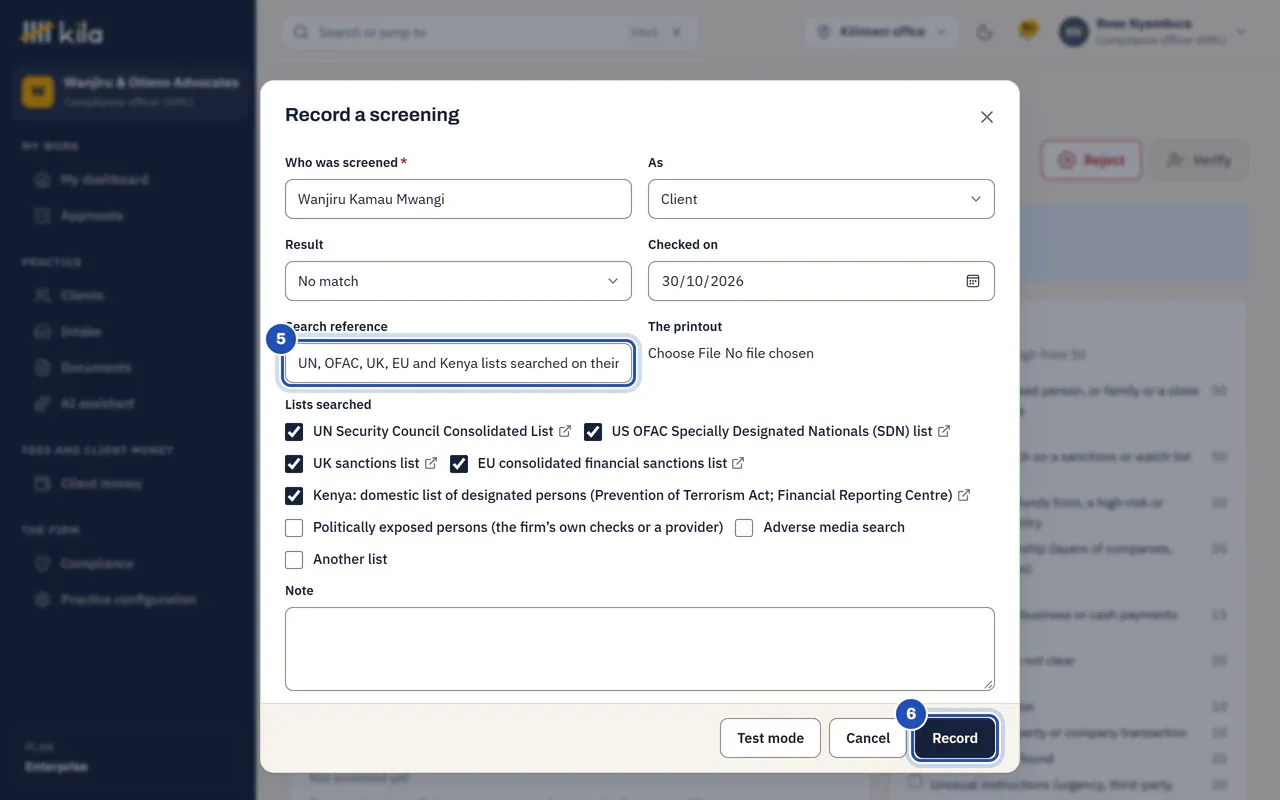Focus the Search reference field
Viewport: 1280px width, 800px height.
[x=458, y=363]
